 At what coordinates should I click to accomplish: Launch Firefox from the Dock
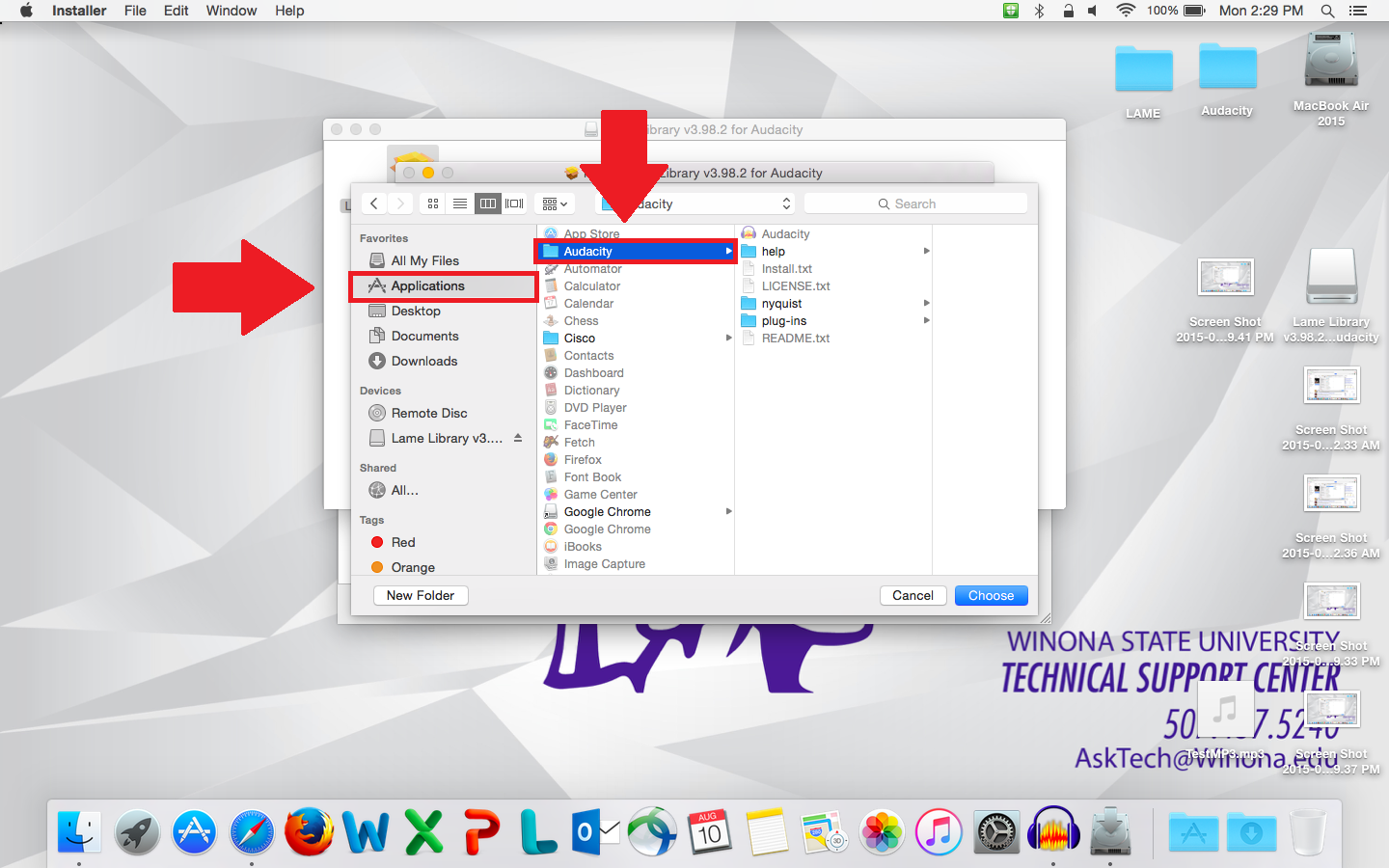(x=309, y=831)
